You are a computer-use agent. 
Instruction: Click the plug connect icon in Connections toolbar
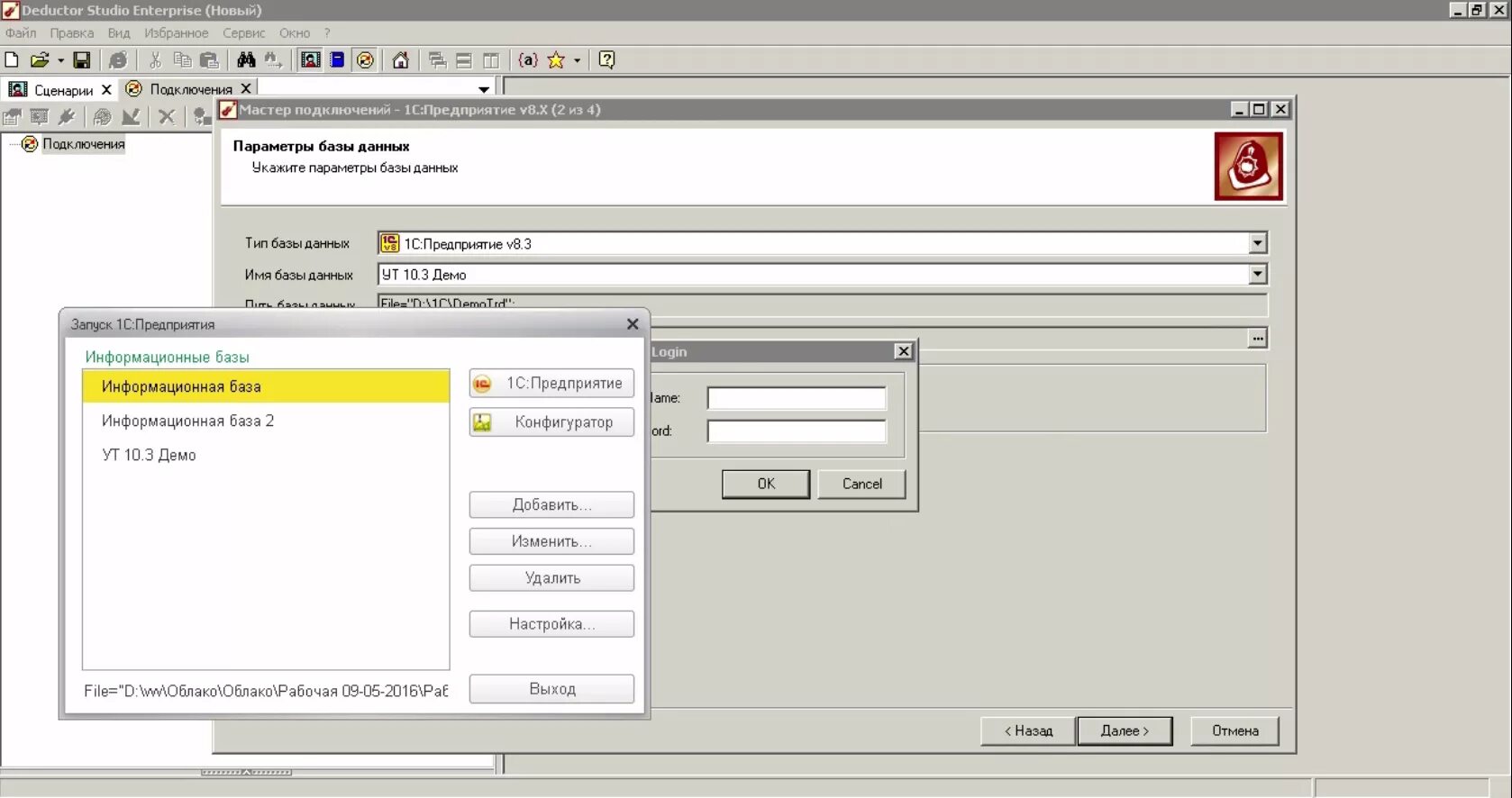coord(66,116)
